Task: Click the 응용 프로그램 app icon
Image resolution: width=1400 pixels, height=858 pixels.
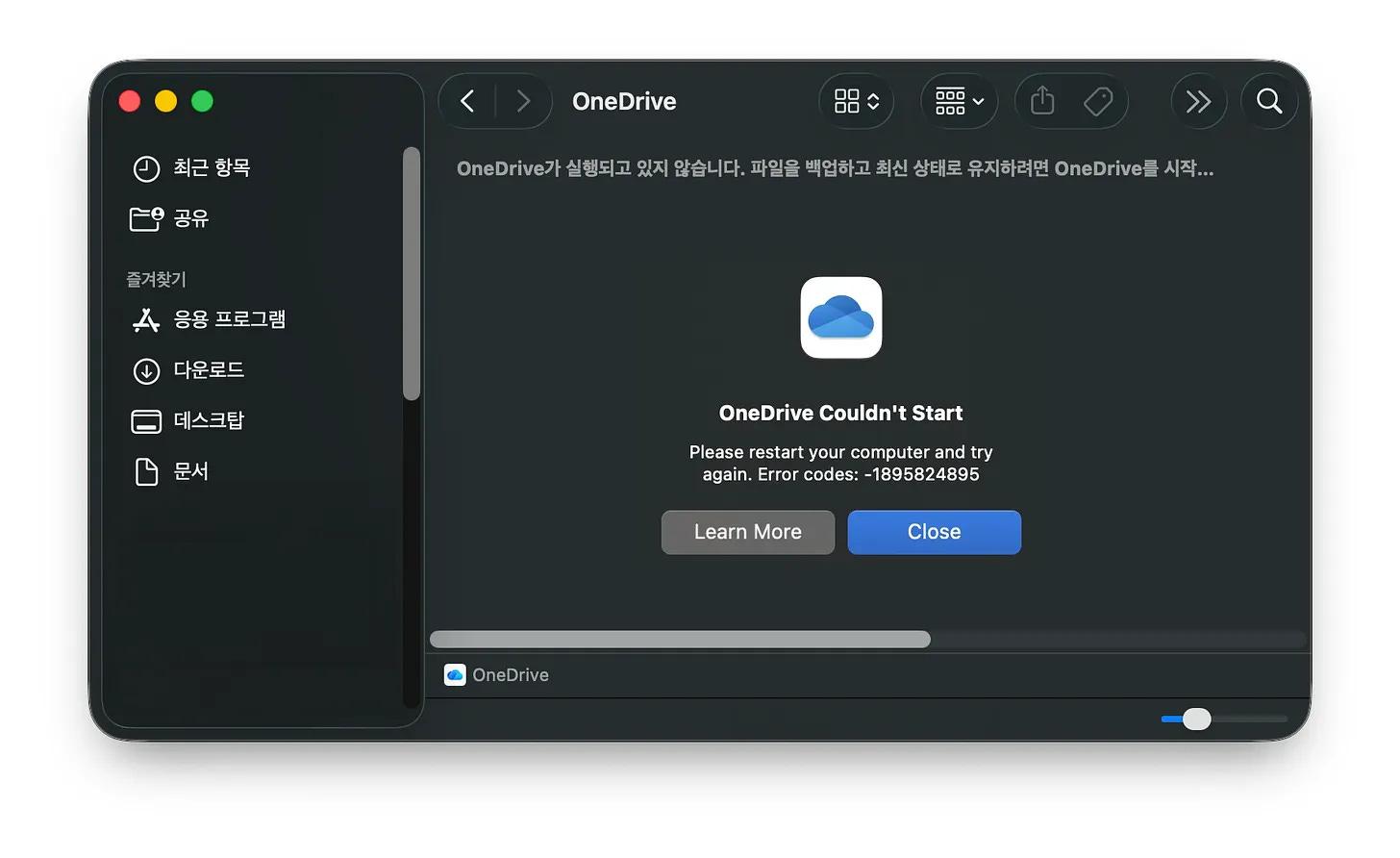Action: (x=146, y=320)
